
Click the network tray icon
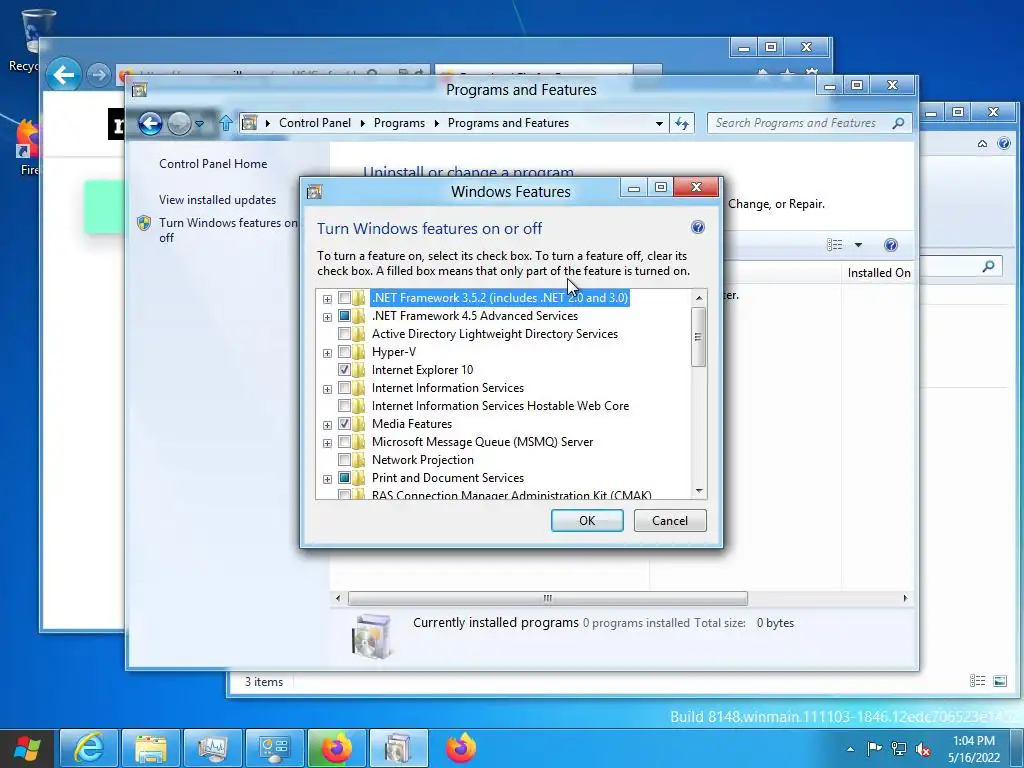coord(899,748)
